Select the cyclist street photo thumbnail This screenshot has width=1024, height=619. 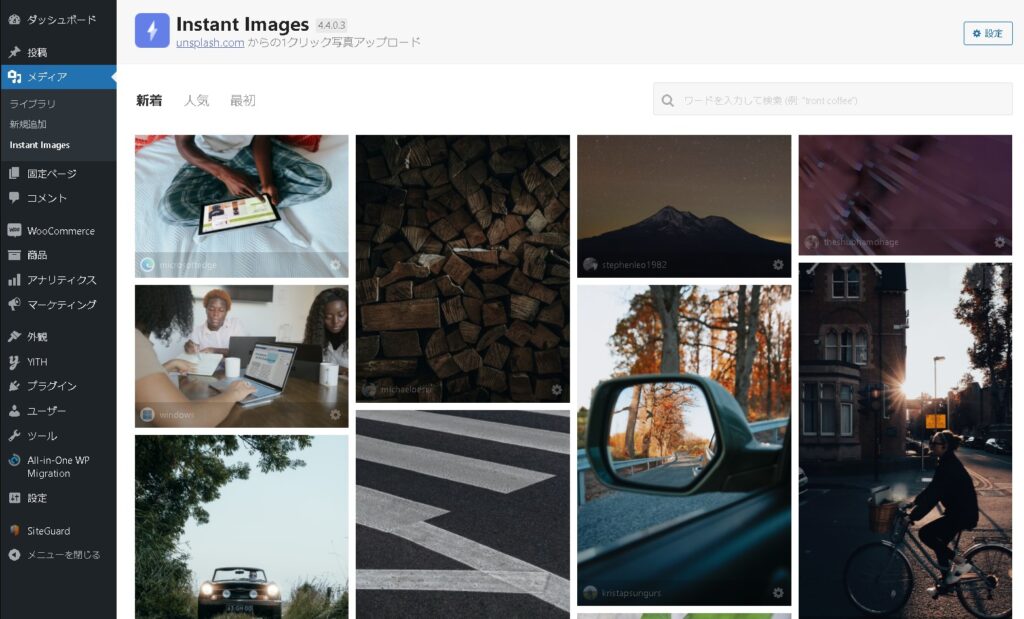[904, 440]
